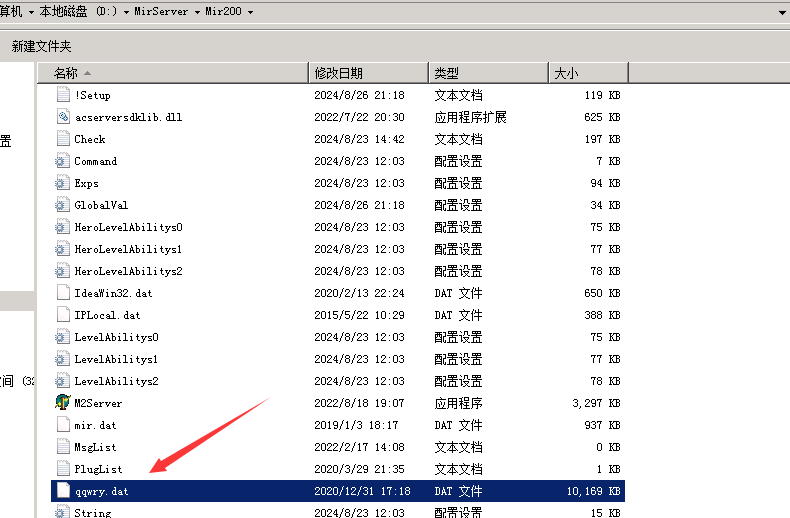Click the String config file icon
Image resolution: width=790 pixels, height=518 pixels.
pos(62,511)
